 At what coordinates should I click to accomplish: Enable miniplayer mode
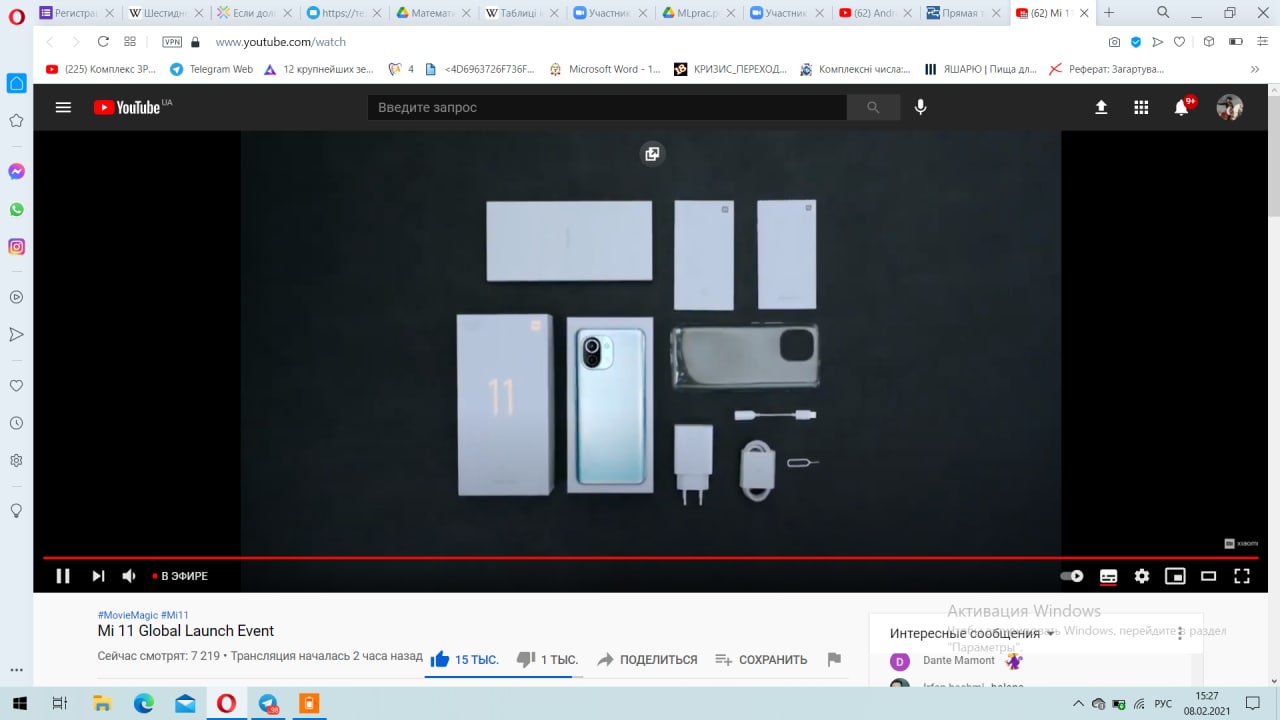1175,576
